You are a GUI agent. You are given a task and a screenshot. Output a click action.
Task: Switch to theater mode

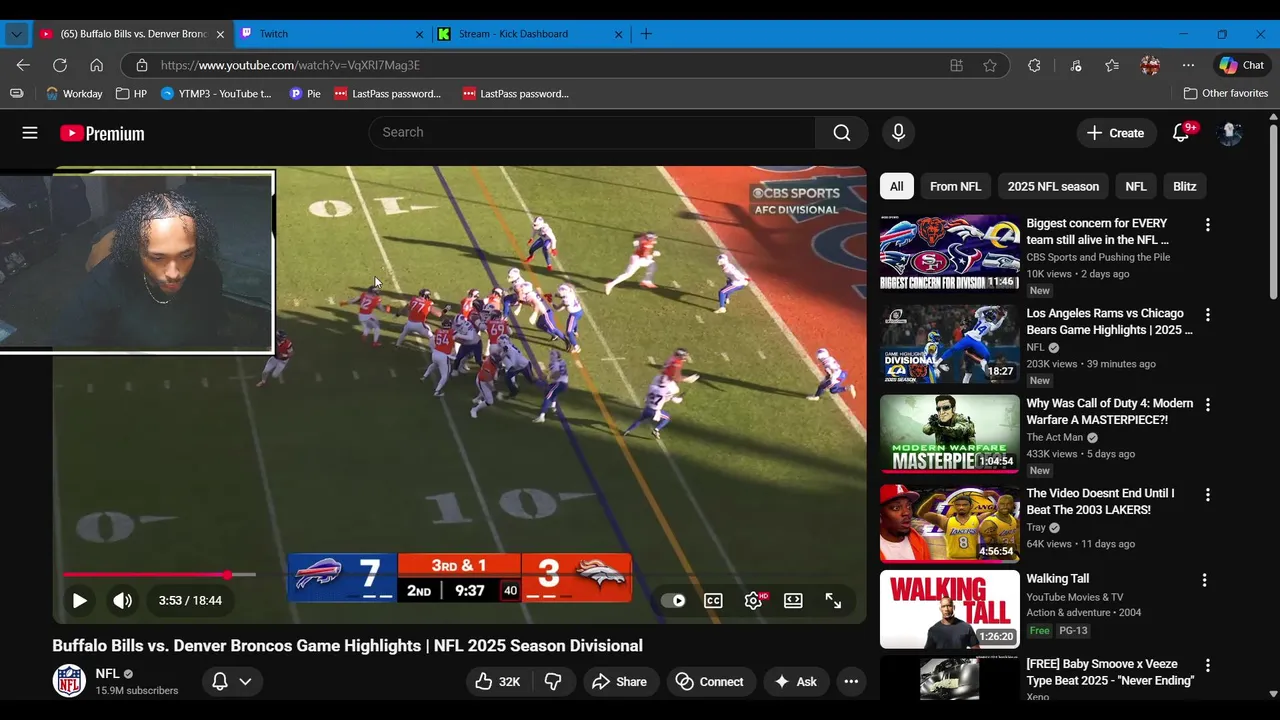793,601
